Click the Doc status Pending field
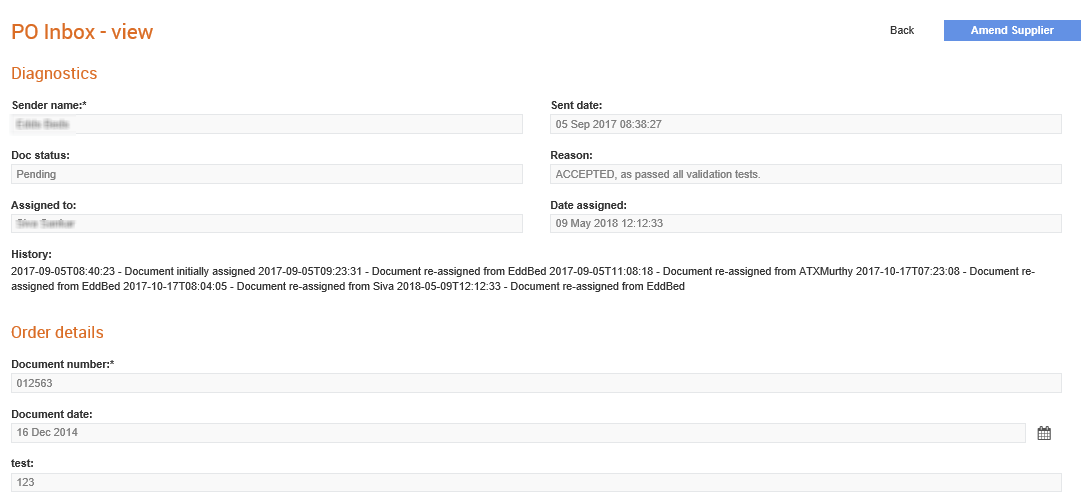The width and height of the screenshot is (1088, 504). pyautogui.click(x=266, y=174)
